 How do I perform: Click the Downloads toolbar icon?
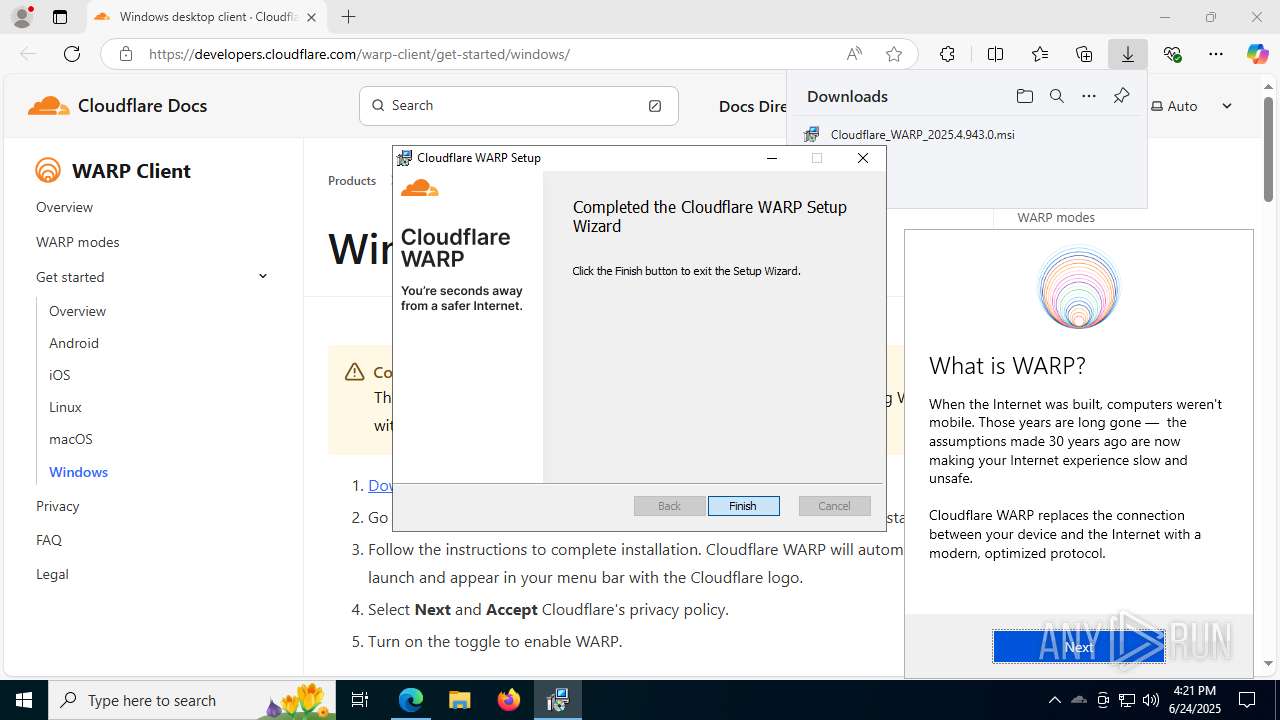pyautogui.click(x=1128, y=54)
